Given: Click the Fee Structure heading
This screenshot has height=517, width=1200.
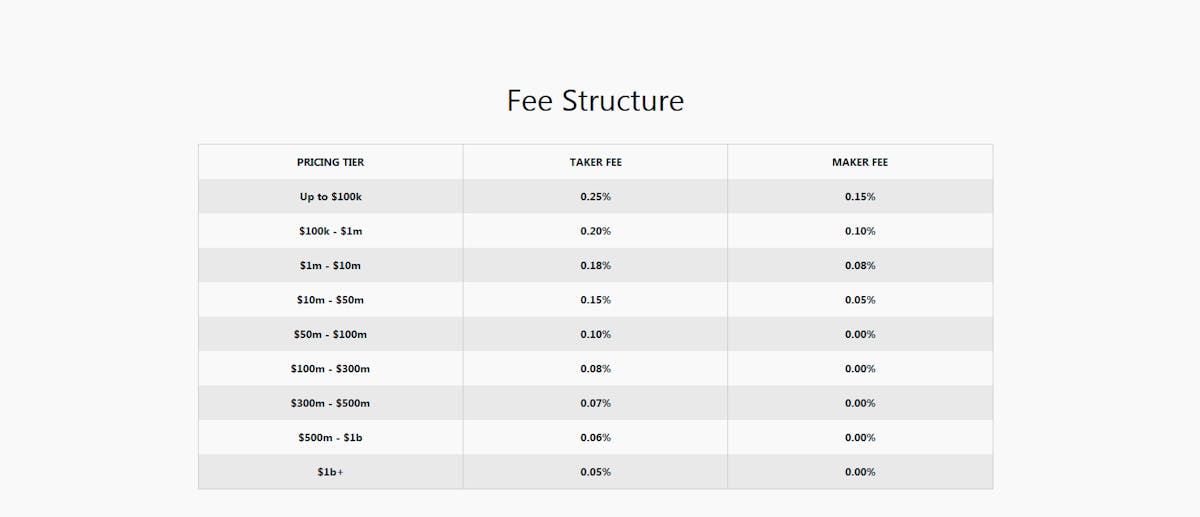Looking at the screenshot, I should pyautogui.click(x=596, y=101).
